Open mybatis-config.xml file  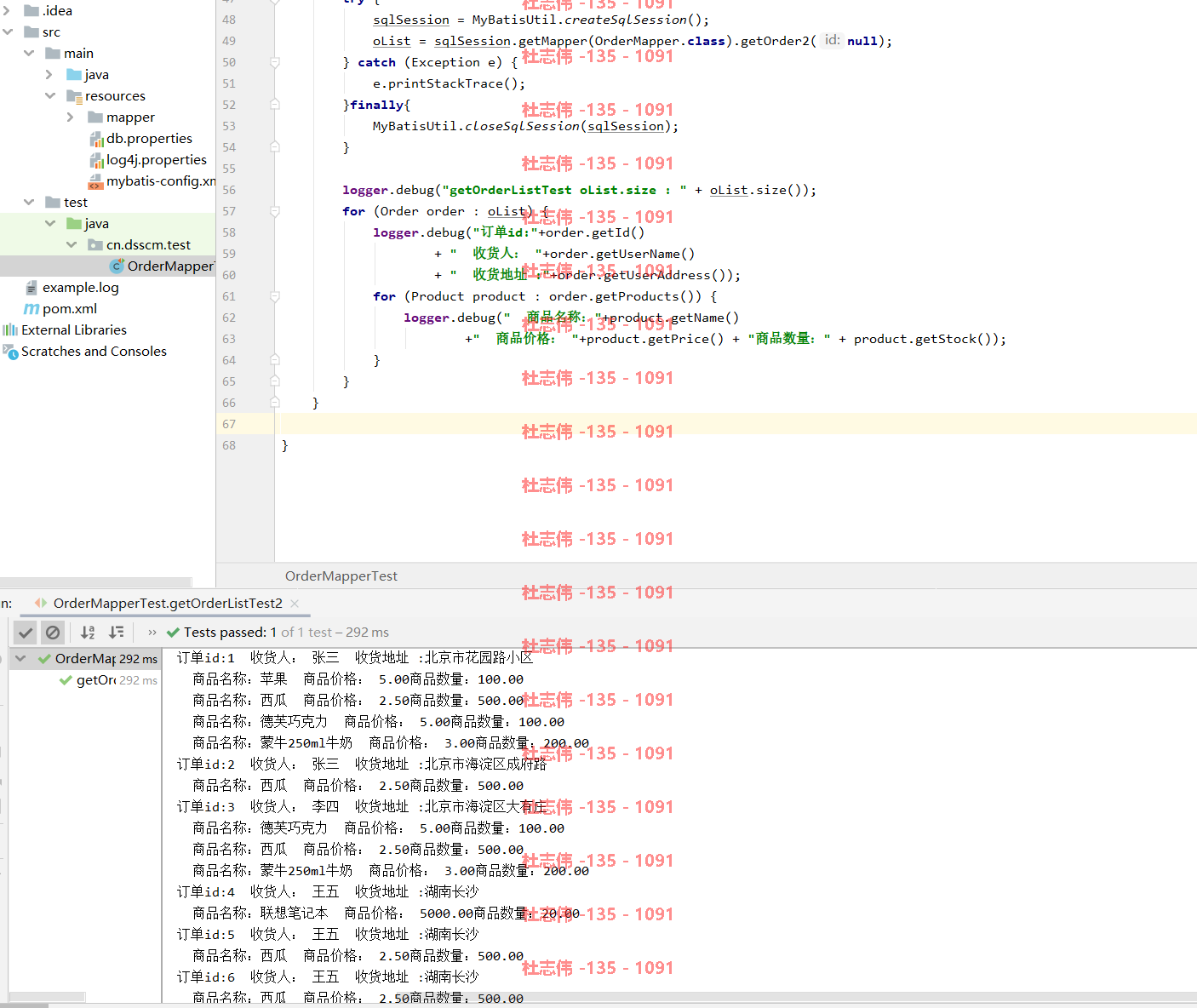point(161,181)
